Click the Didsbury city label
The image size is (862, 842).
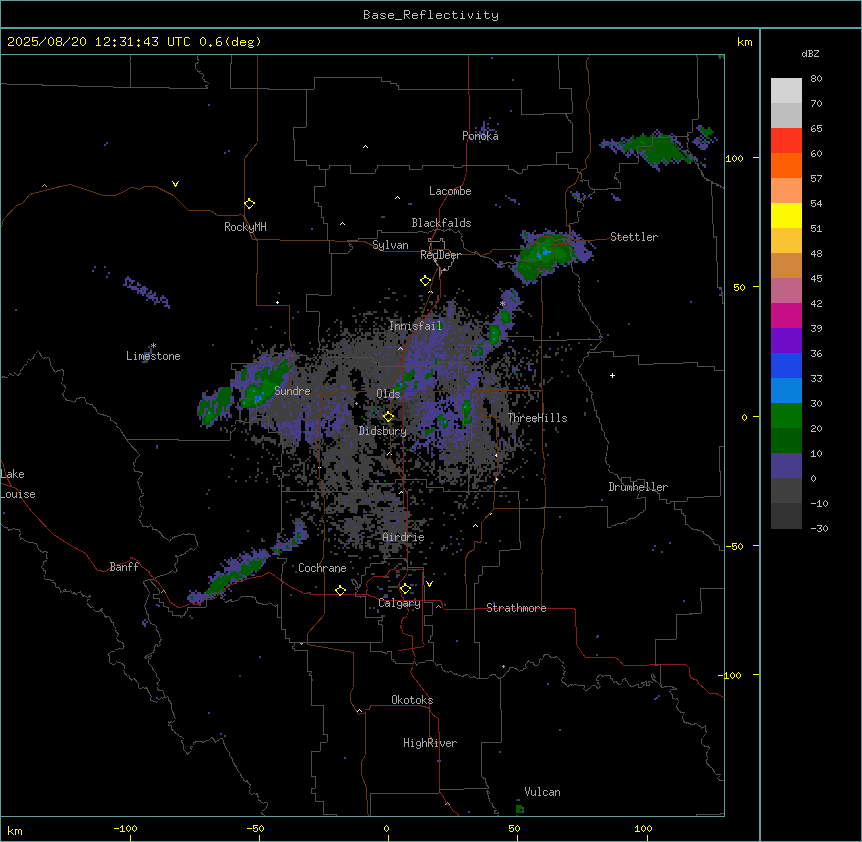pyautogui.click(x=383, y=431)
